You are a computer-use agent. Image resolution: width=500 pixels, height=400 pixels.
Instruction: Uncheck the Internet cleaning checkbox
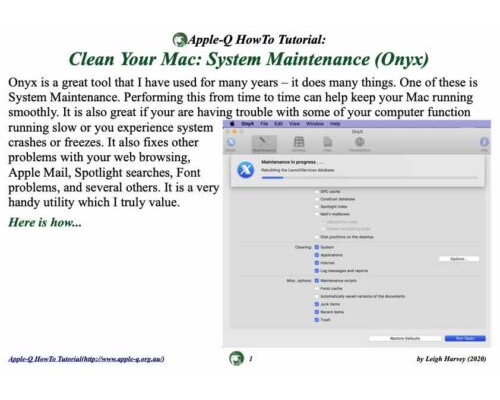pos(317,263)
